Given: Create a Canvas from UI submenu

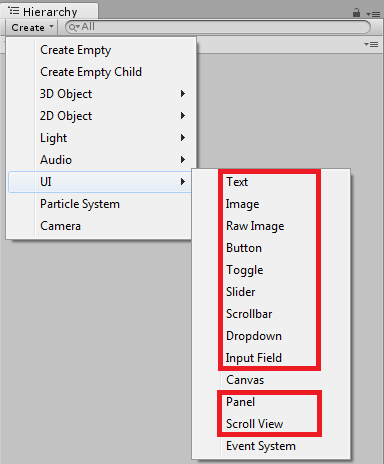Looking at the screenshot, I should coord(245,380).
